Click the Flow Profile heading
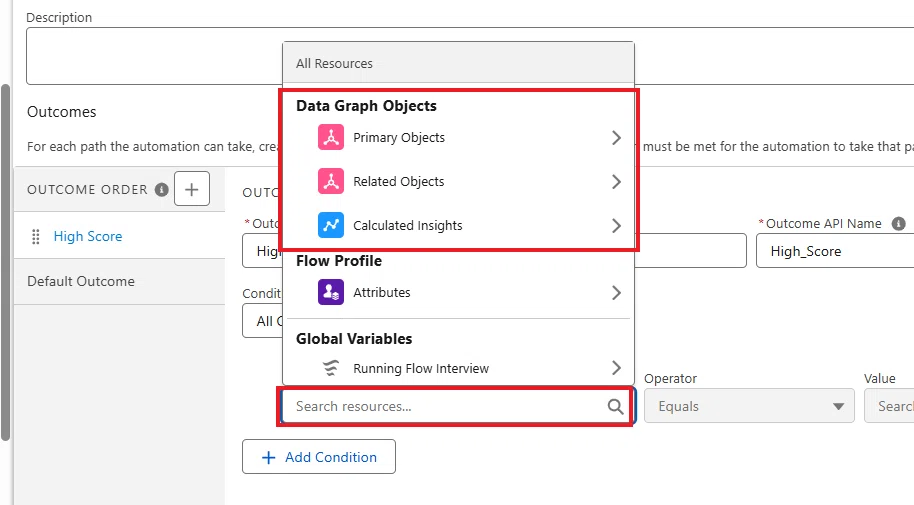Screen dimensions: 914x505 tap(339, 261)
